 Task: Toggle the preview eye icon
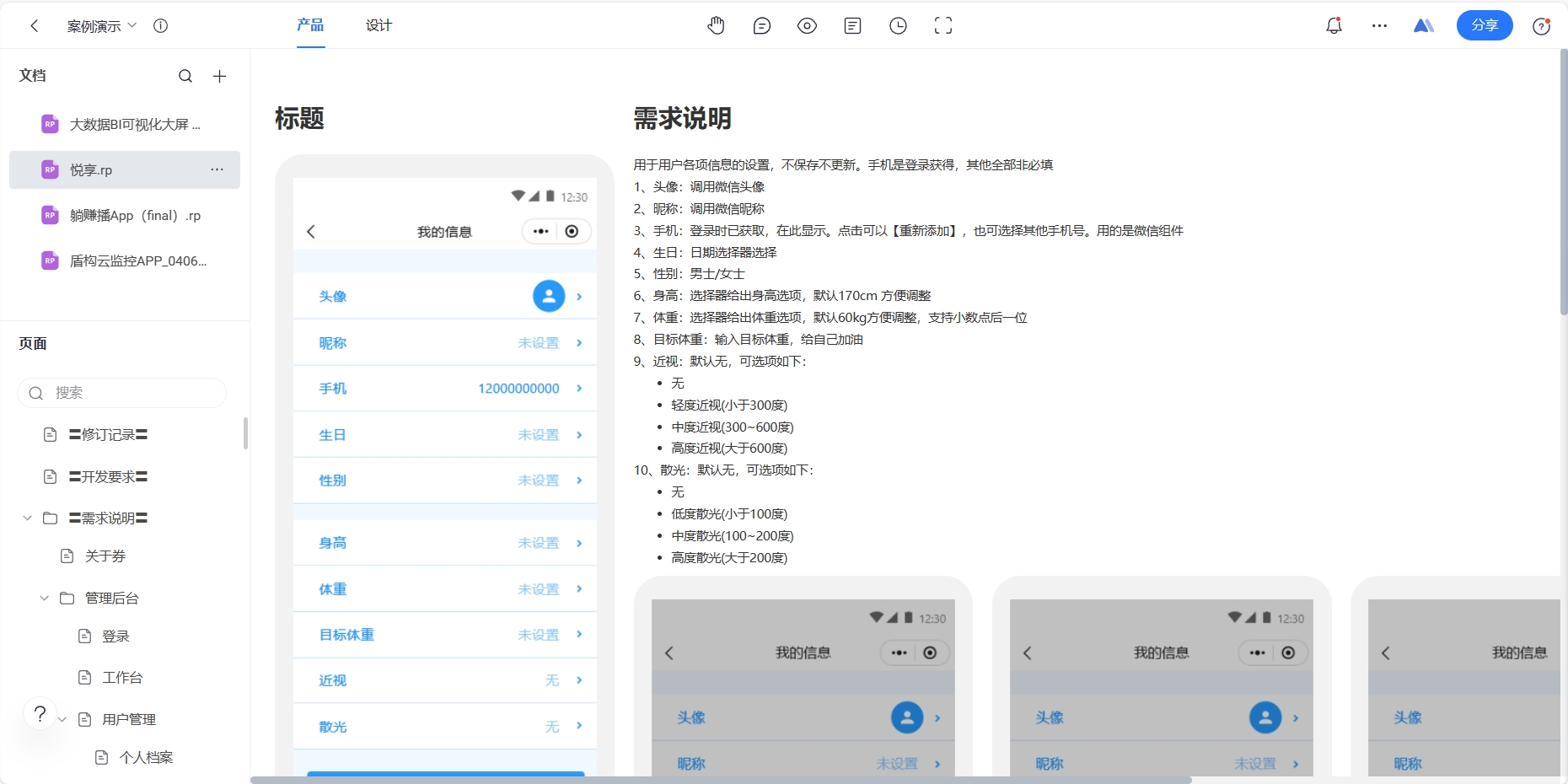click(x=807, y=26)
